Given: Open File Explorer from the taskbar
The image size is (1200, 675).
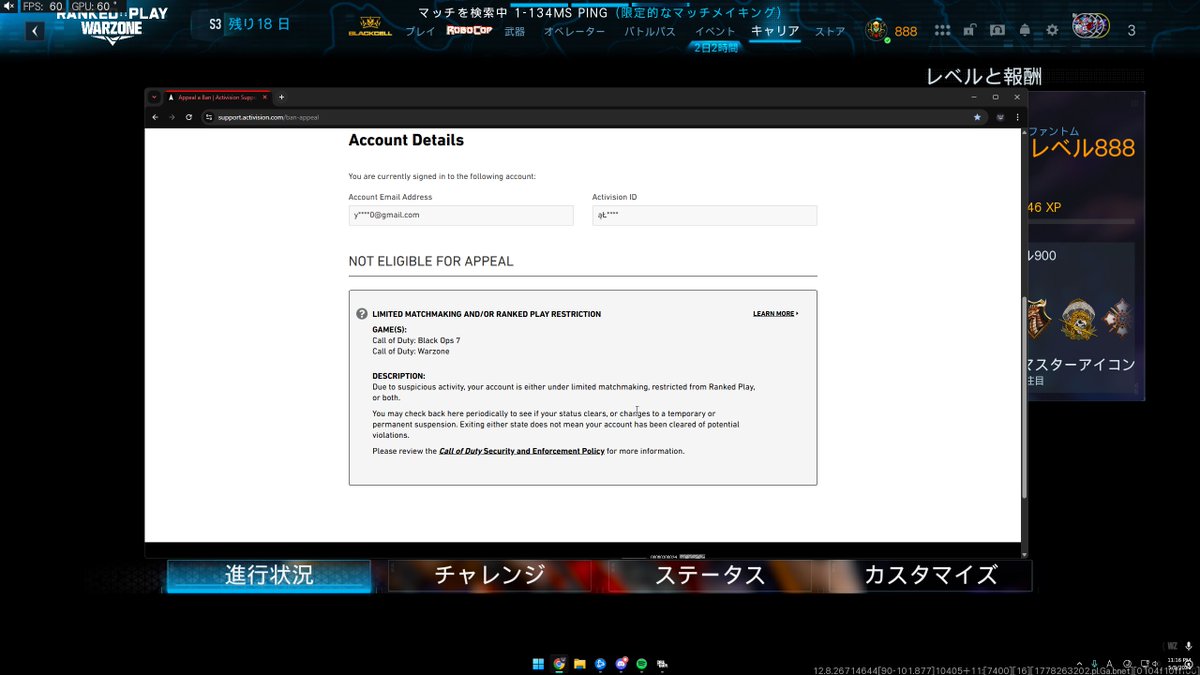Looking at the screenshot, I should coord(580,664).
